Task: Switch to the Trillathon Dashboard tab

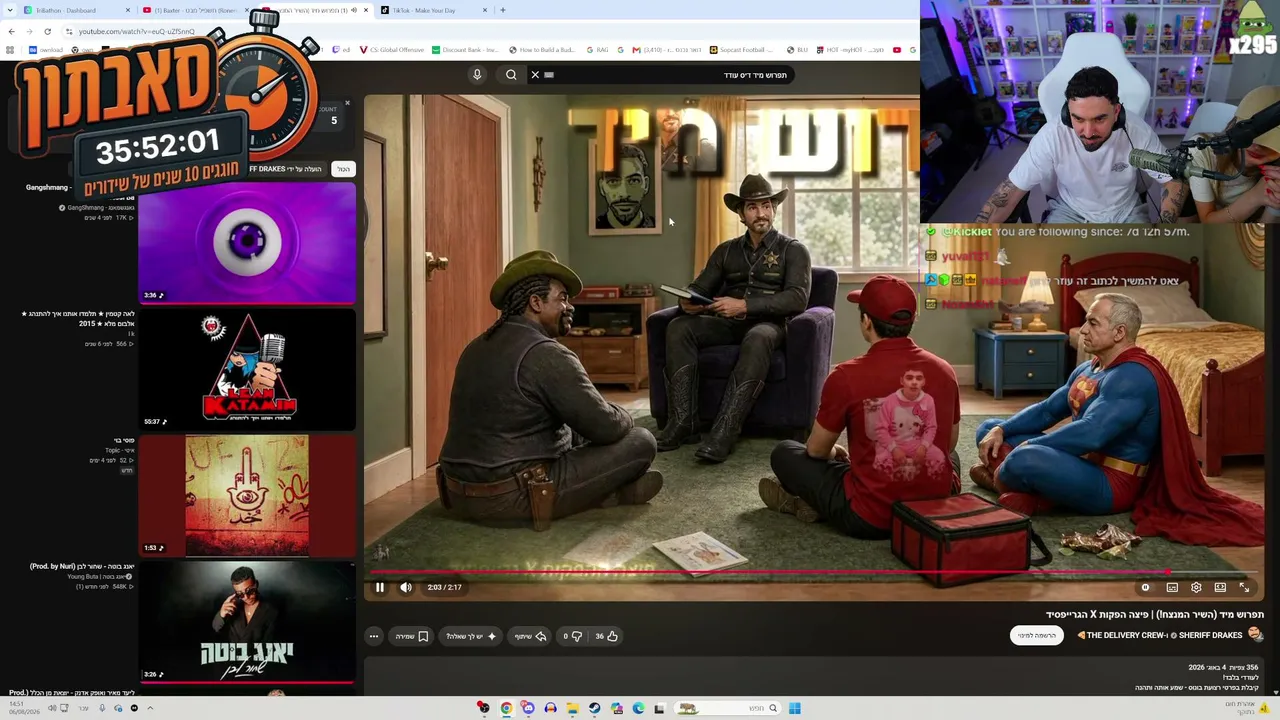Action: [75, 10]
